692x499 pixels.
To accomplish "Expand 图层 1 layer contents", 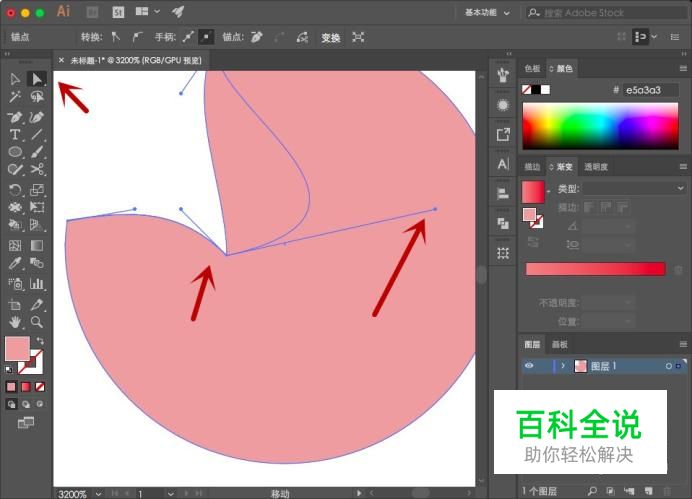I will [x=563, y=365].
